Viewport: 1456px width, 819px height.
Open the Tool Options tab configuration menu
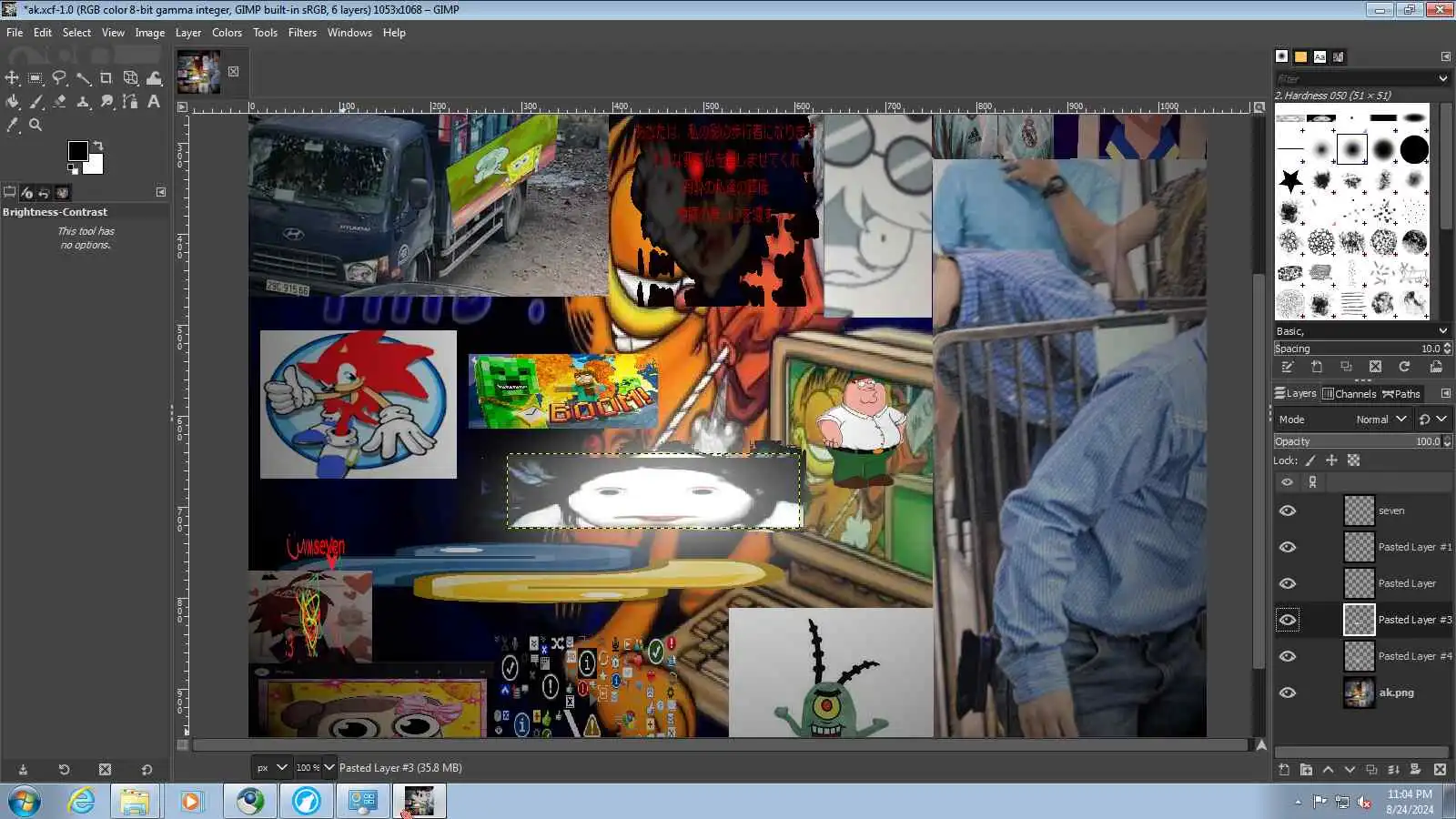161,193
